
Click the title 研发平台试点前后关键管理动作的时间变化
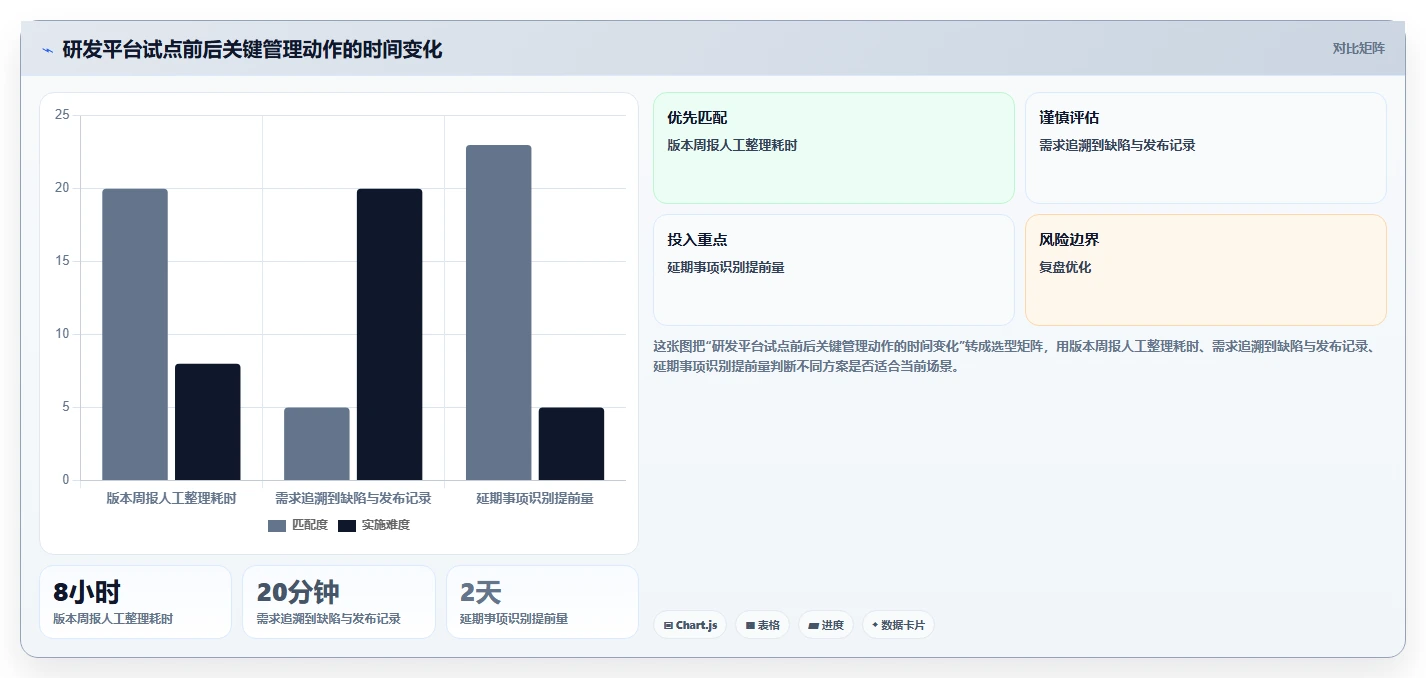click(252, 49)
